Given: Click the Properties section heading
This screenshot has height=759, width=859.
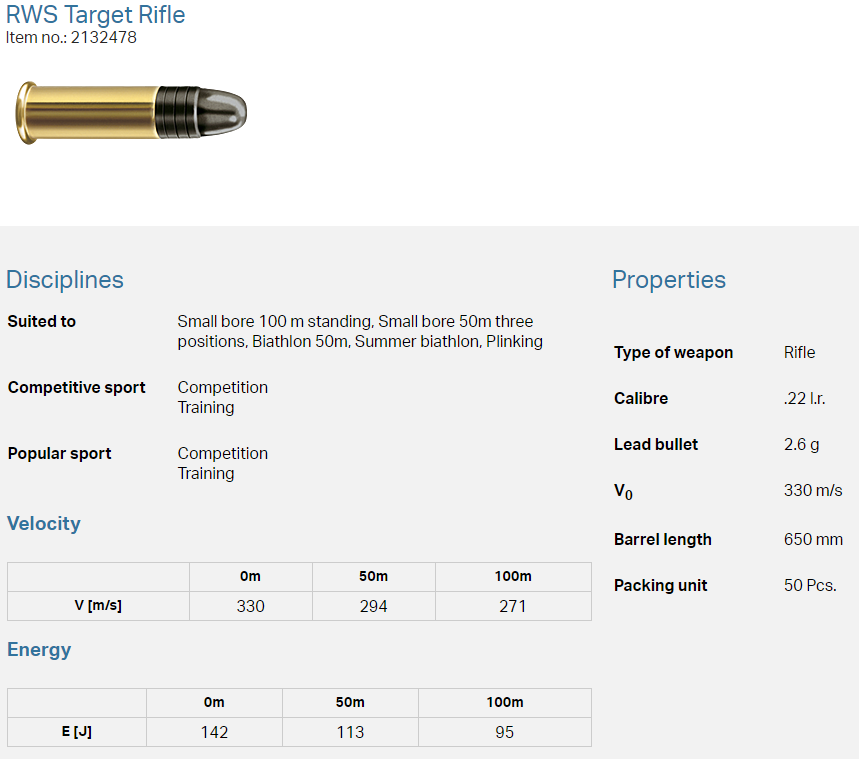Looking at the screenshot, I should tap(668, 280).
